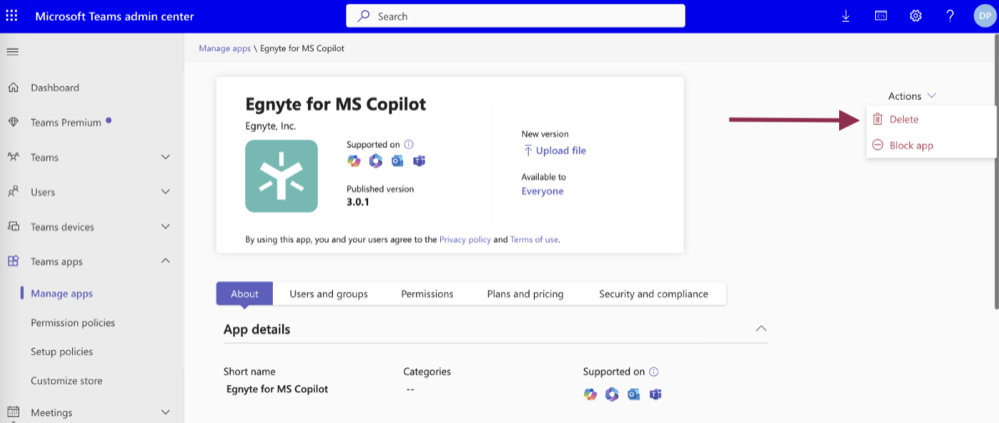Viewport: 999px width, 423px height.
Task: Open the Cloud Shell icon in header
Action: point(881,16)
